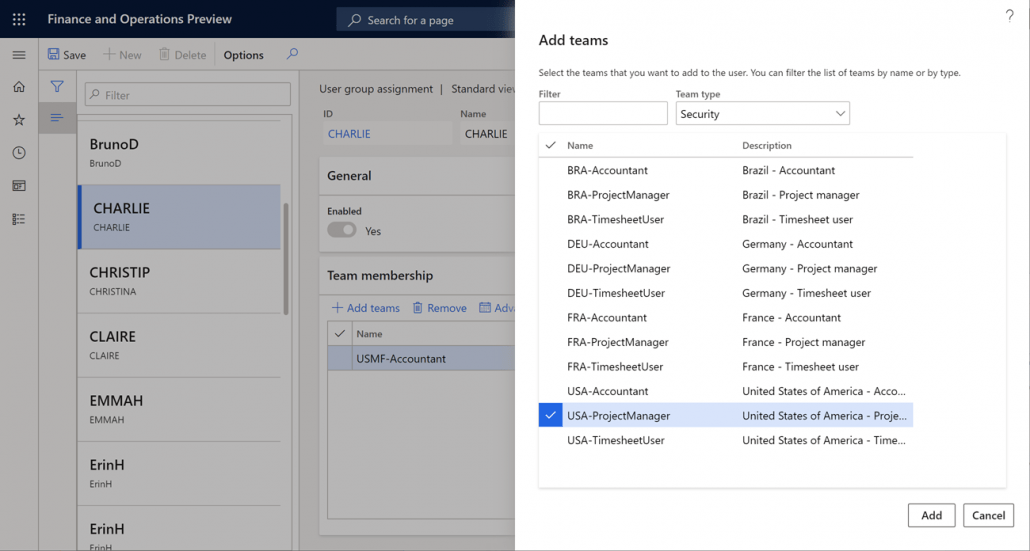Select BrunoD in the user list
Viewport: 1030px width, 551px height.
coord(179,152)
